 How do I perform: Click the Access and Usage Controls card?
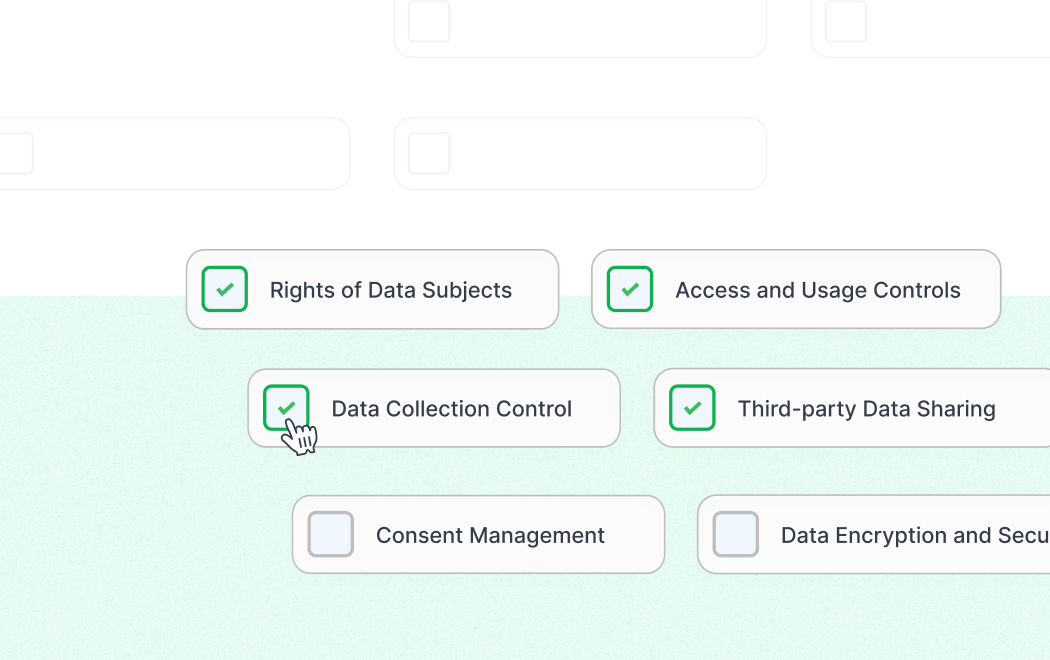click(796, 289)
